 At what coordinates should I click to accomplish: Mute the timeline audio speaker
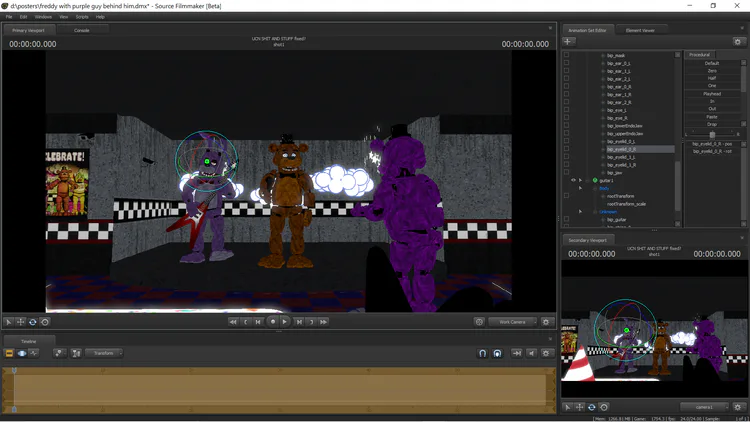click(531, 353)
